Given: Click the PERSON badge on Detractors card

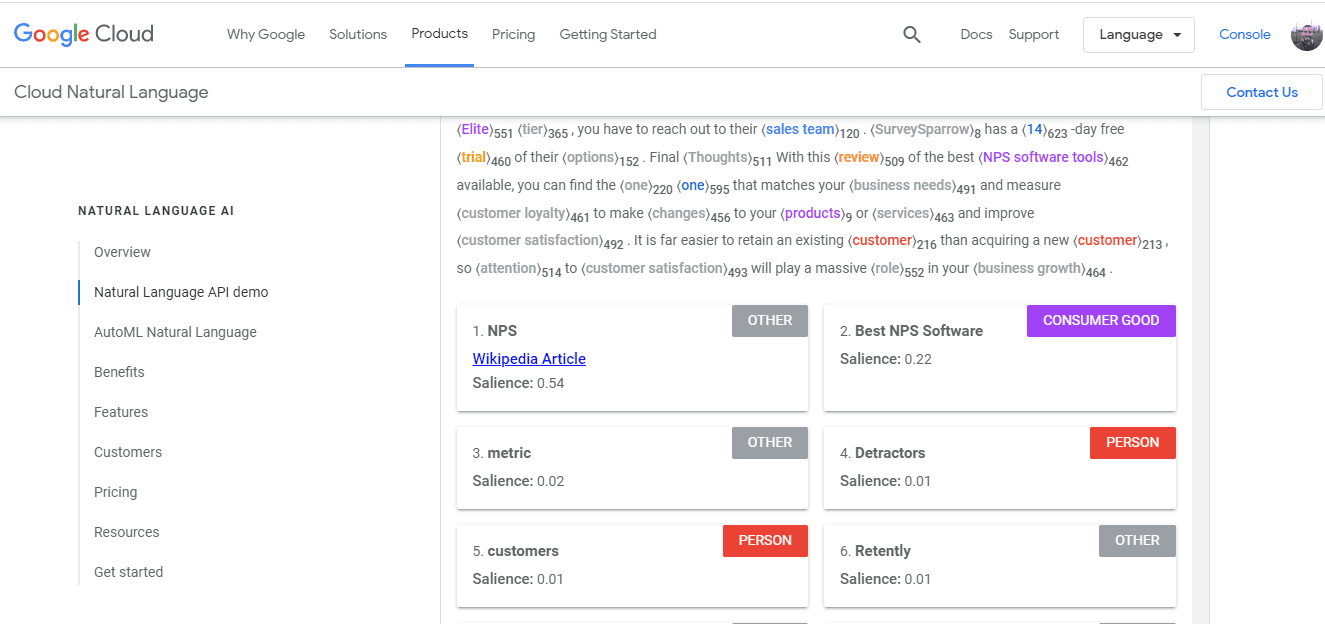Looking at the screenshot, I should pos(1132,442).
